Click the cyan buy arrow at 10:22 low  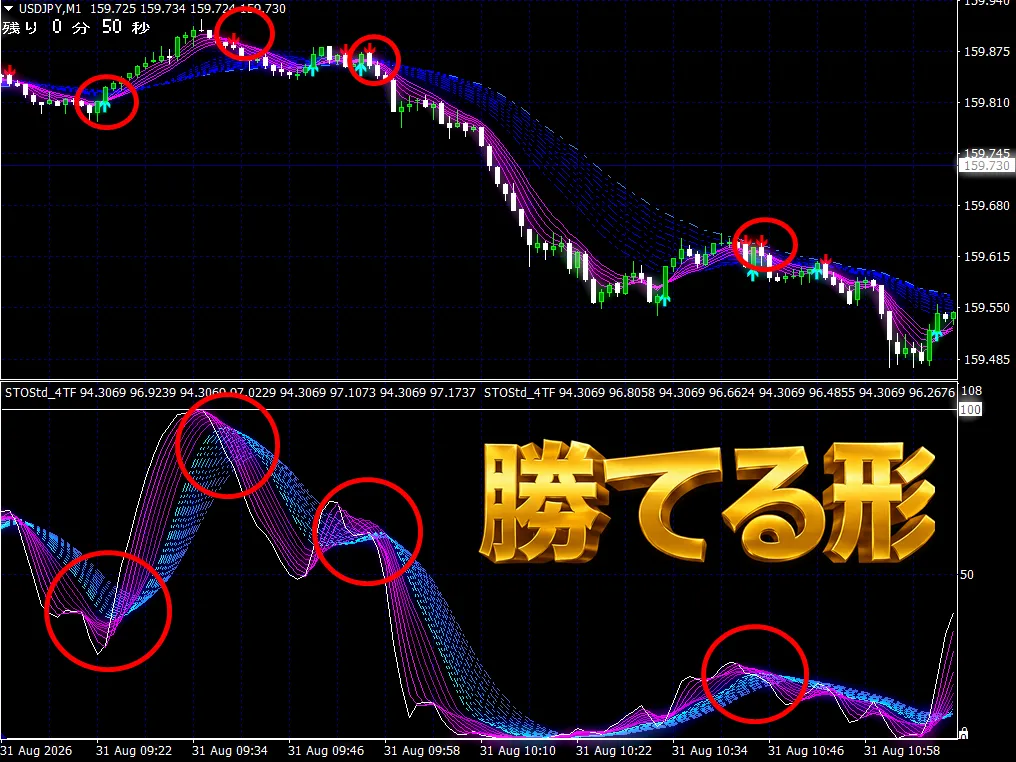(x=664, y=299)
